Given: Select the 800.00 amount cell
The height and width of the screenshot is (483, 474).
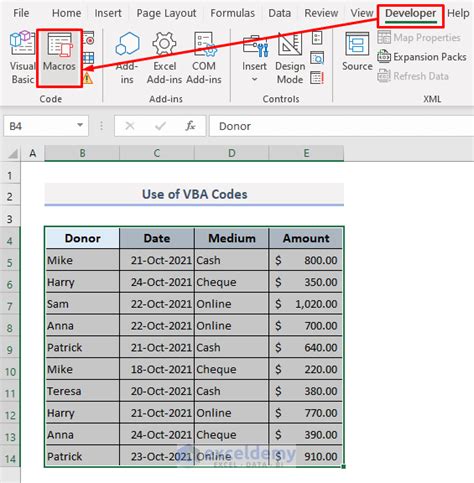Looking at the screenshot, I should (306, 260).
